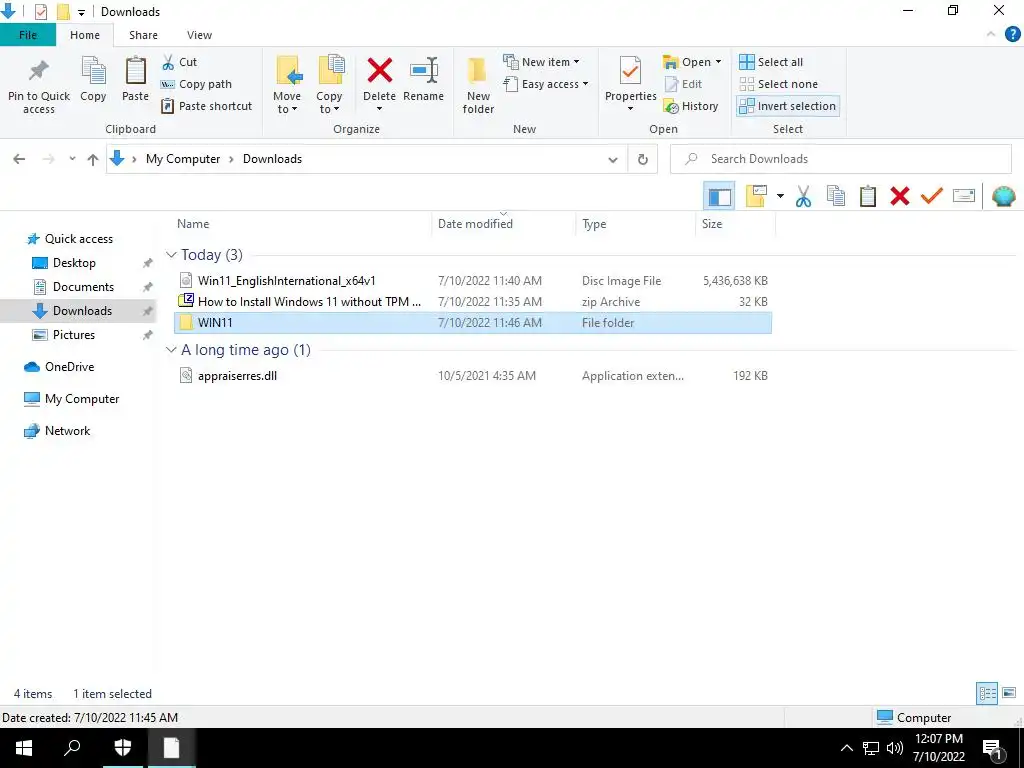Switch to the Share ribbon tab

143,35
